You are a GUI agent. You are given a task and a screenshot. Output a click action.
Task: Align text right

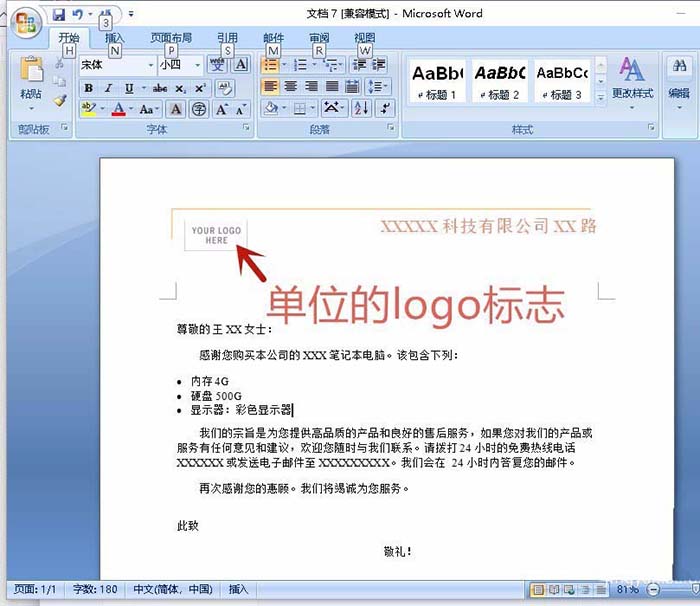coord(311,86)
